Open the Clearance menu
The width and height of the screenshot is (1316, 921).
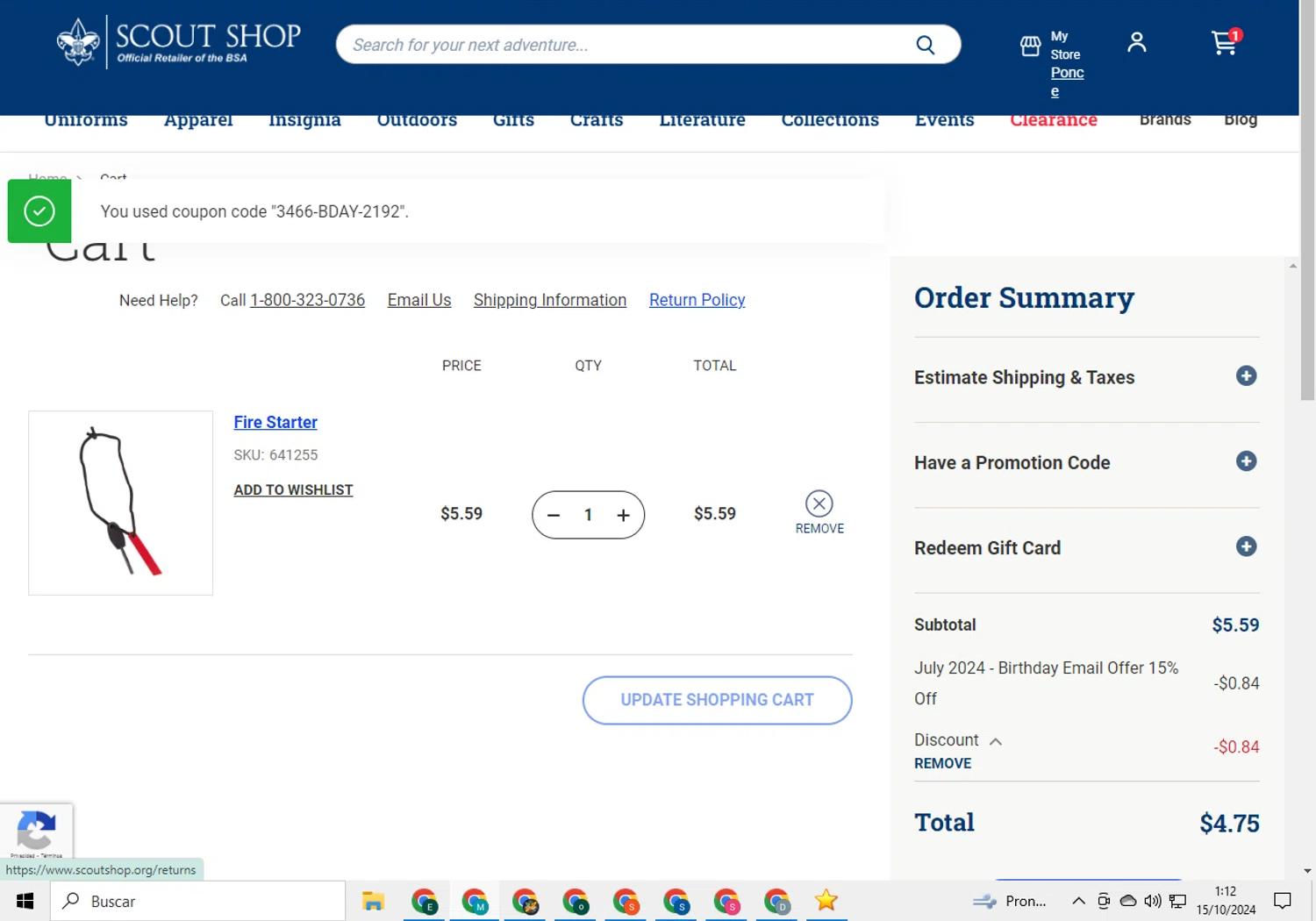pyautogui.click(x=1053, y=120)
